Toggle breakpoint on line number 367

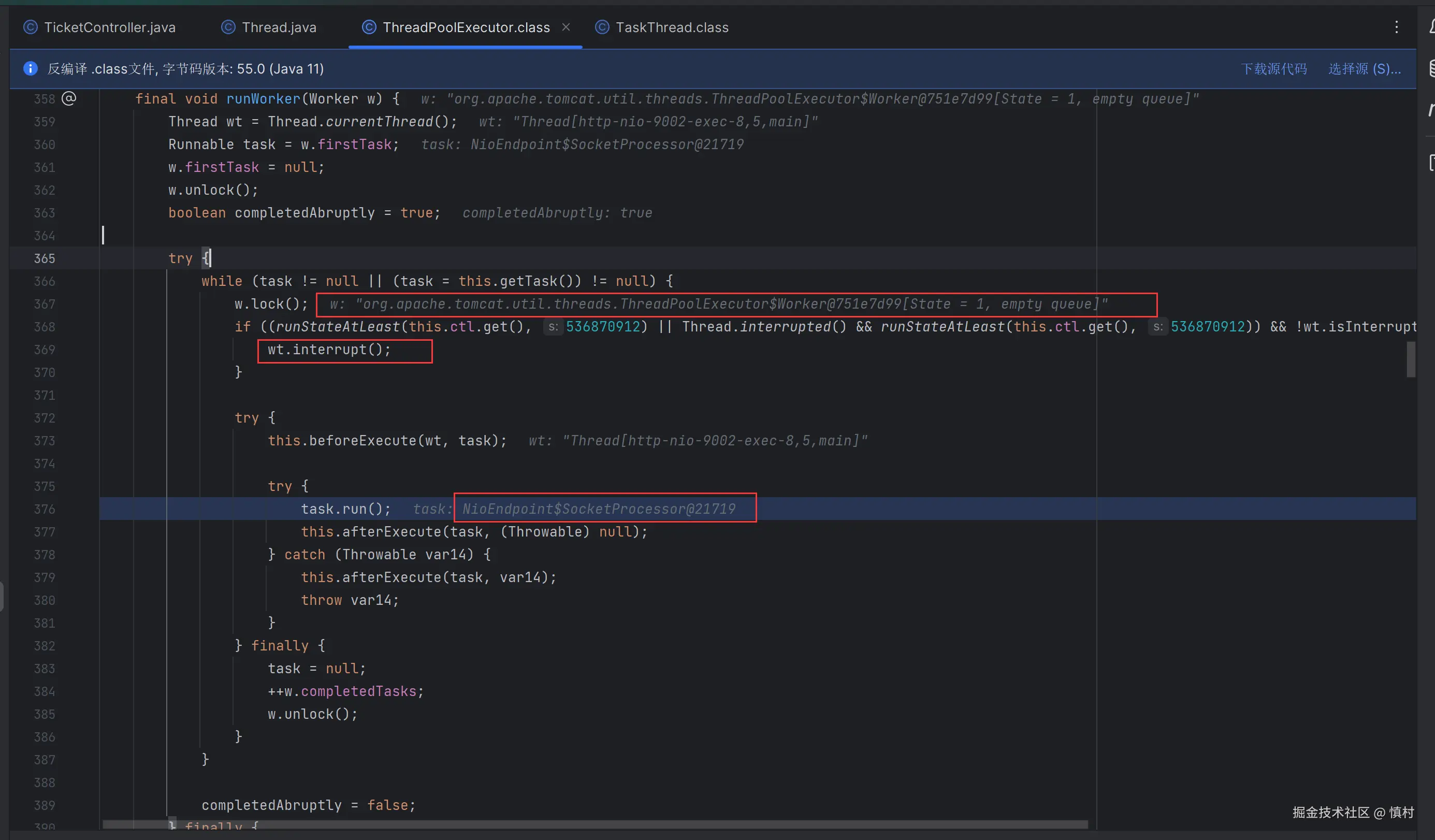tap(45, 304)
